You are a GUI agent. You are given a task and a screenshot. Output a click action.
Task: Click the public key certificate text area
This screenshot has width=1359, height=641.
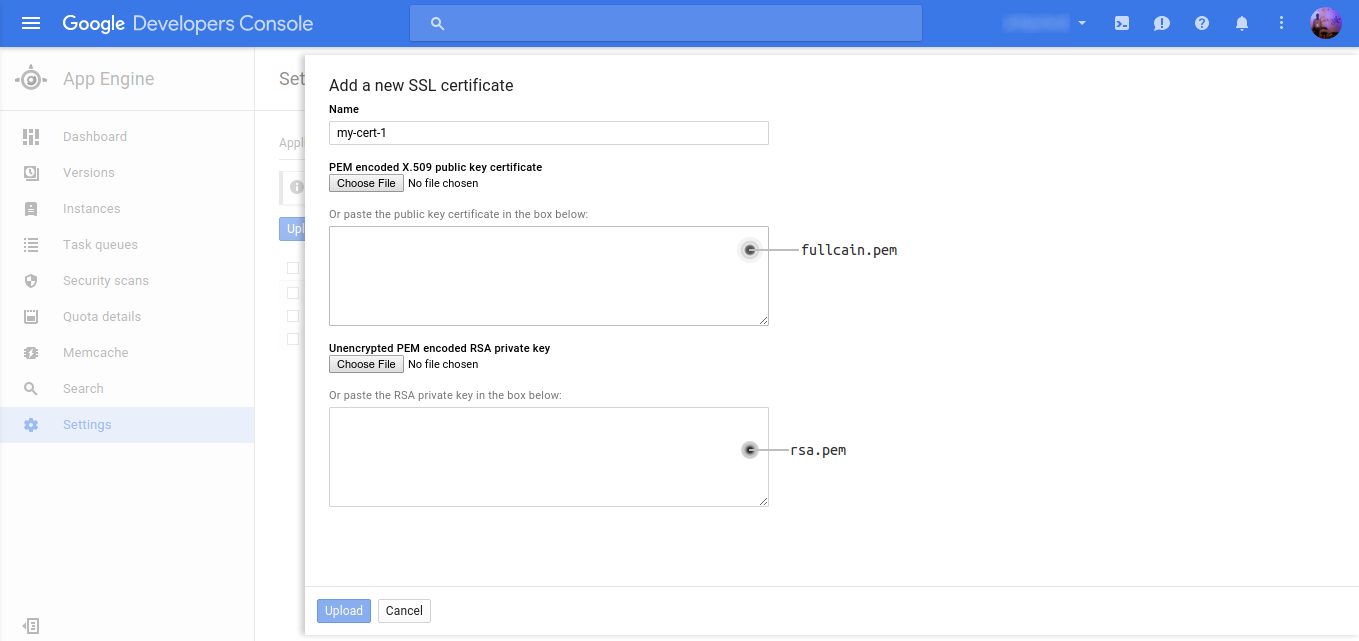(x=548, y=276)
